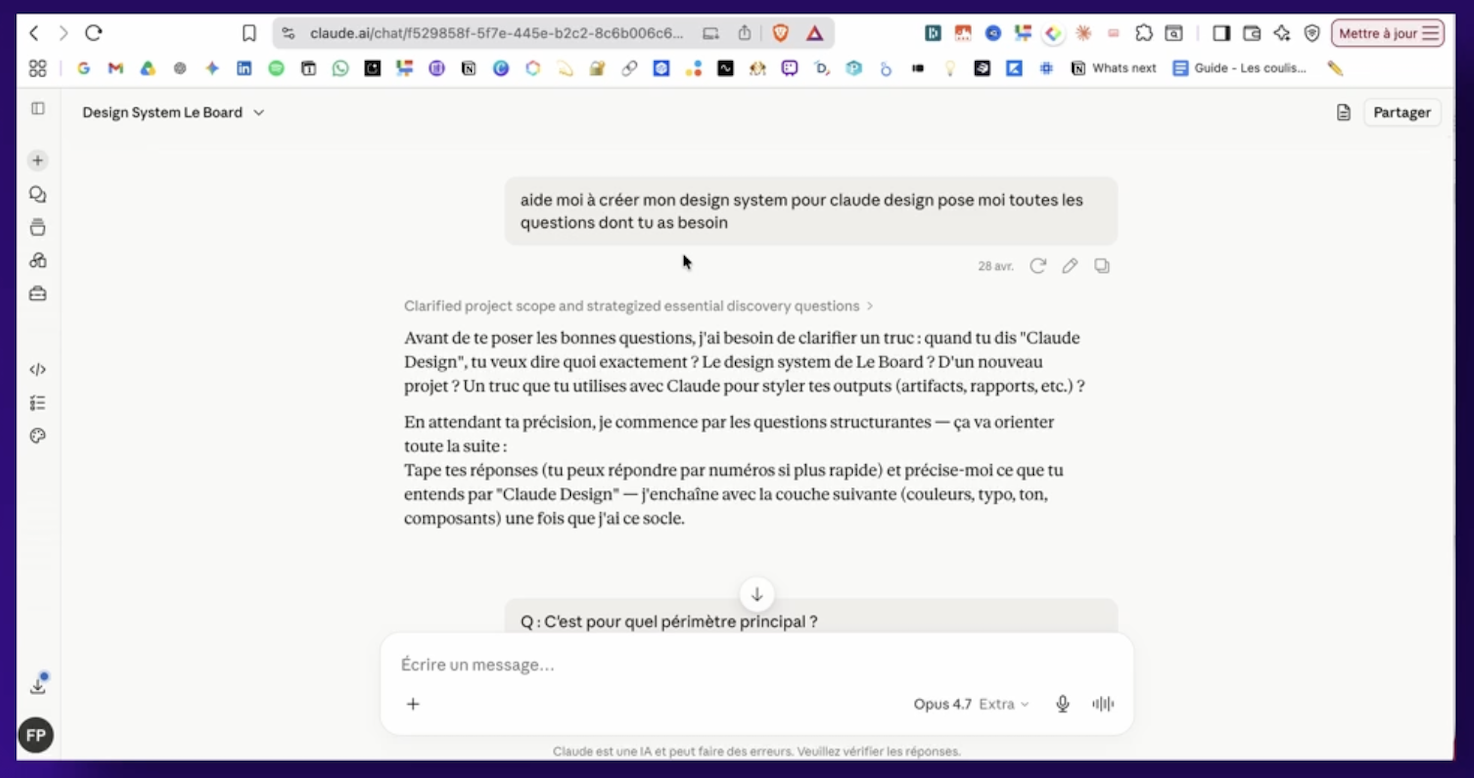Open Claude Code from sidebar
1474x778 pixels.
(x=38, y=369)
